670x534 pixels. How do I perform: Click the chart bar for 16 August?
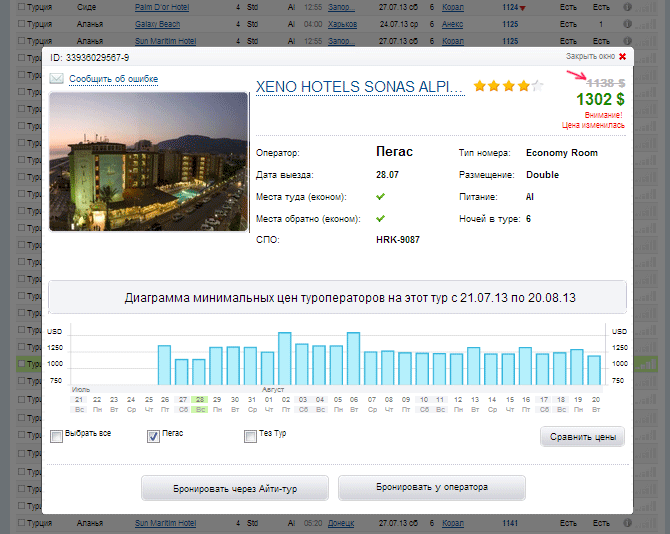[525, 366]
